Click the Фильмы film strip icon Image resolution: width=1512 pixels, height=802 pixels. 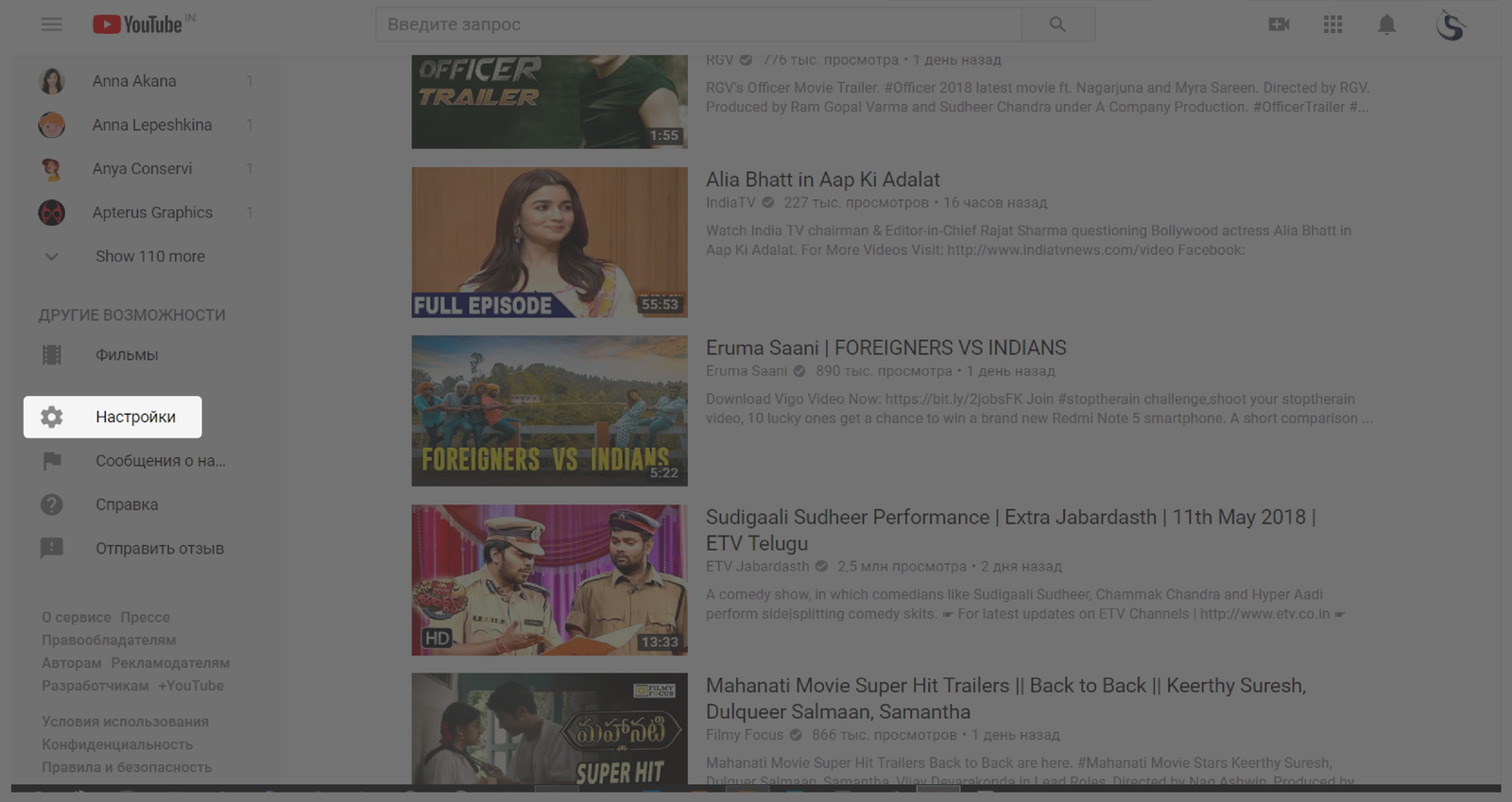(52, 355)
